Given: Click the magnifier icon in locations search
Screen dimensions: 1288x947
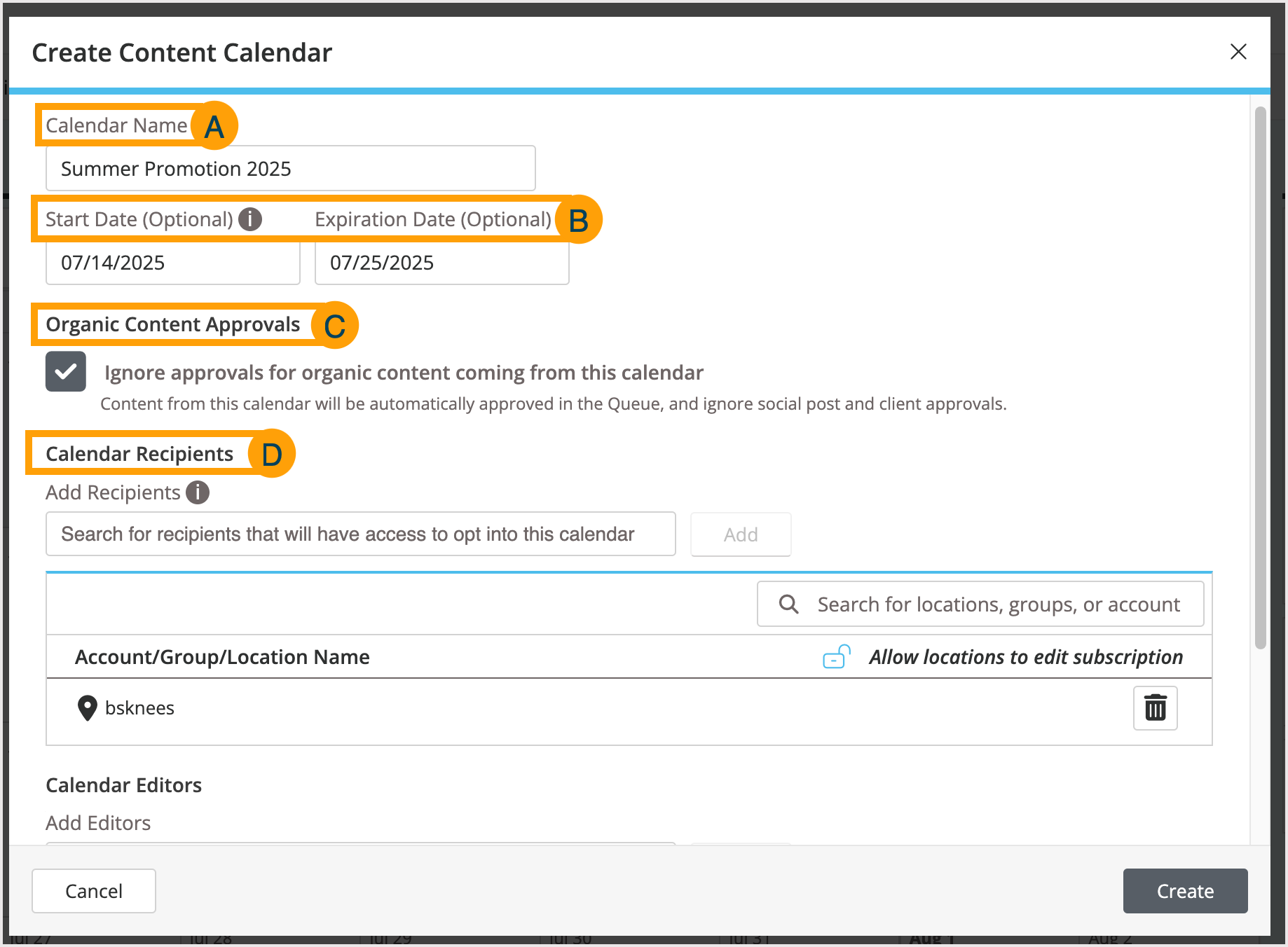Looking at the screenshot, I should click(x=789, y=604).
